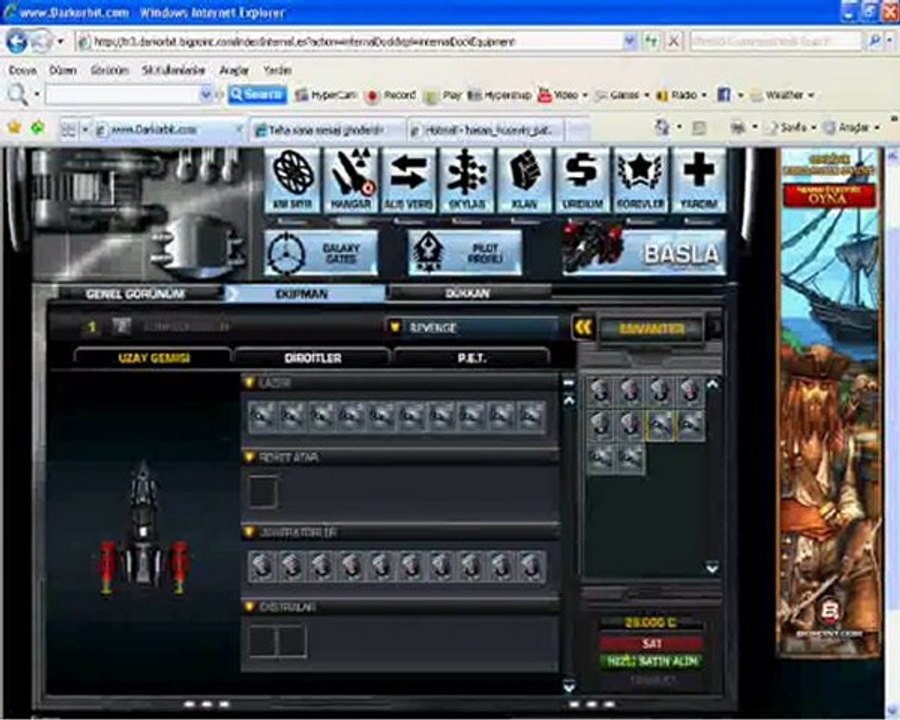Viewport: 900px width, 720px height.
Task: Click the HyperCam toolbar icon
Action: coord(326,95)
